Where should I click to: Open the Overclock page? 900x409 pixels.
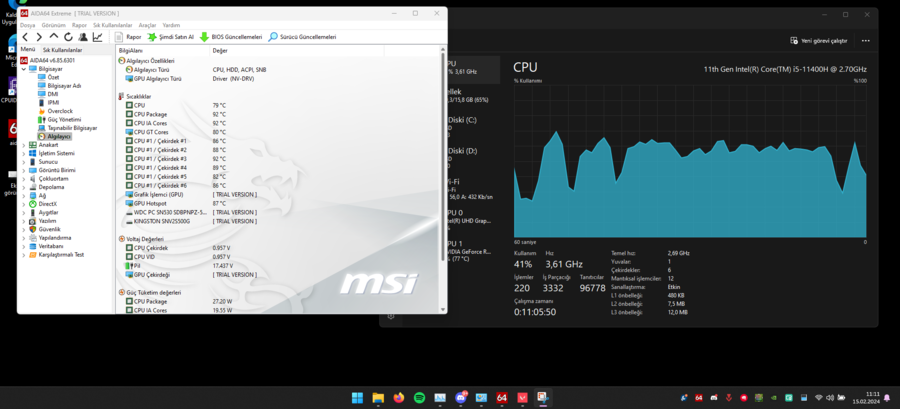(60, 111)
